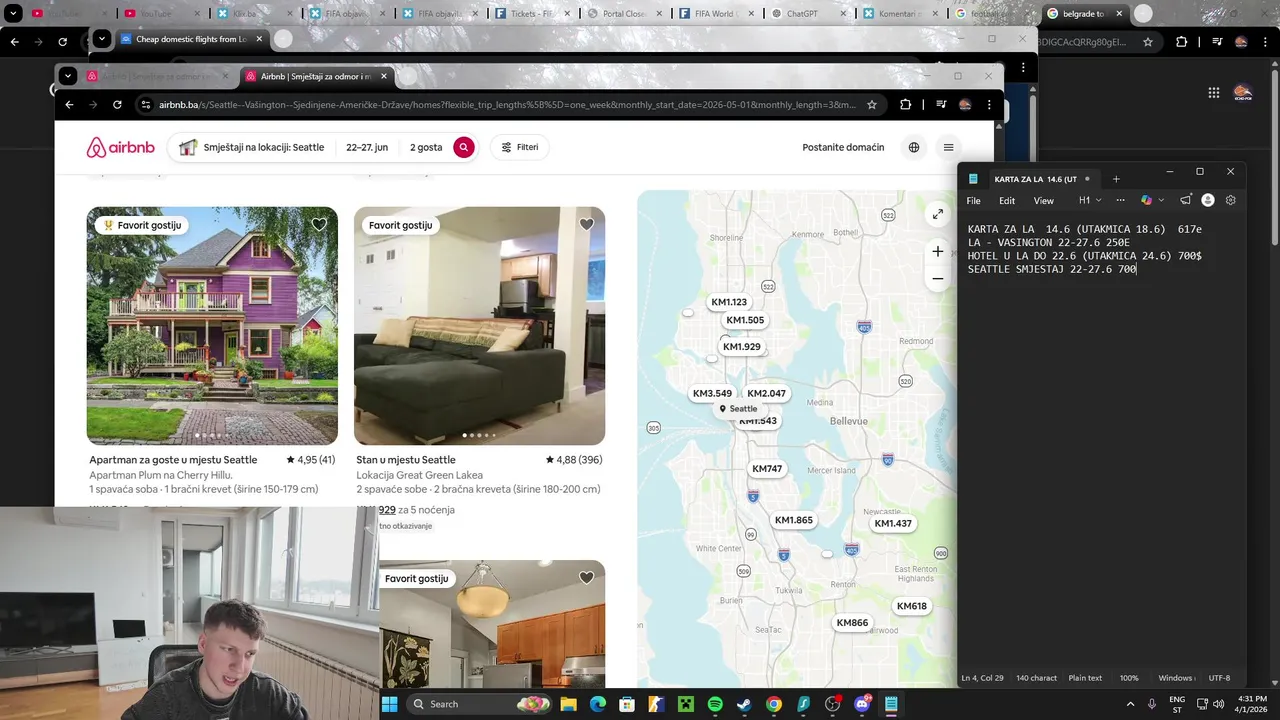
Task: Click the 100% zoom status in Notepad
Action: tap(1129, 678)
